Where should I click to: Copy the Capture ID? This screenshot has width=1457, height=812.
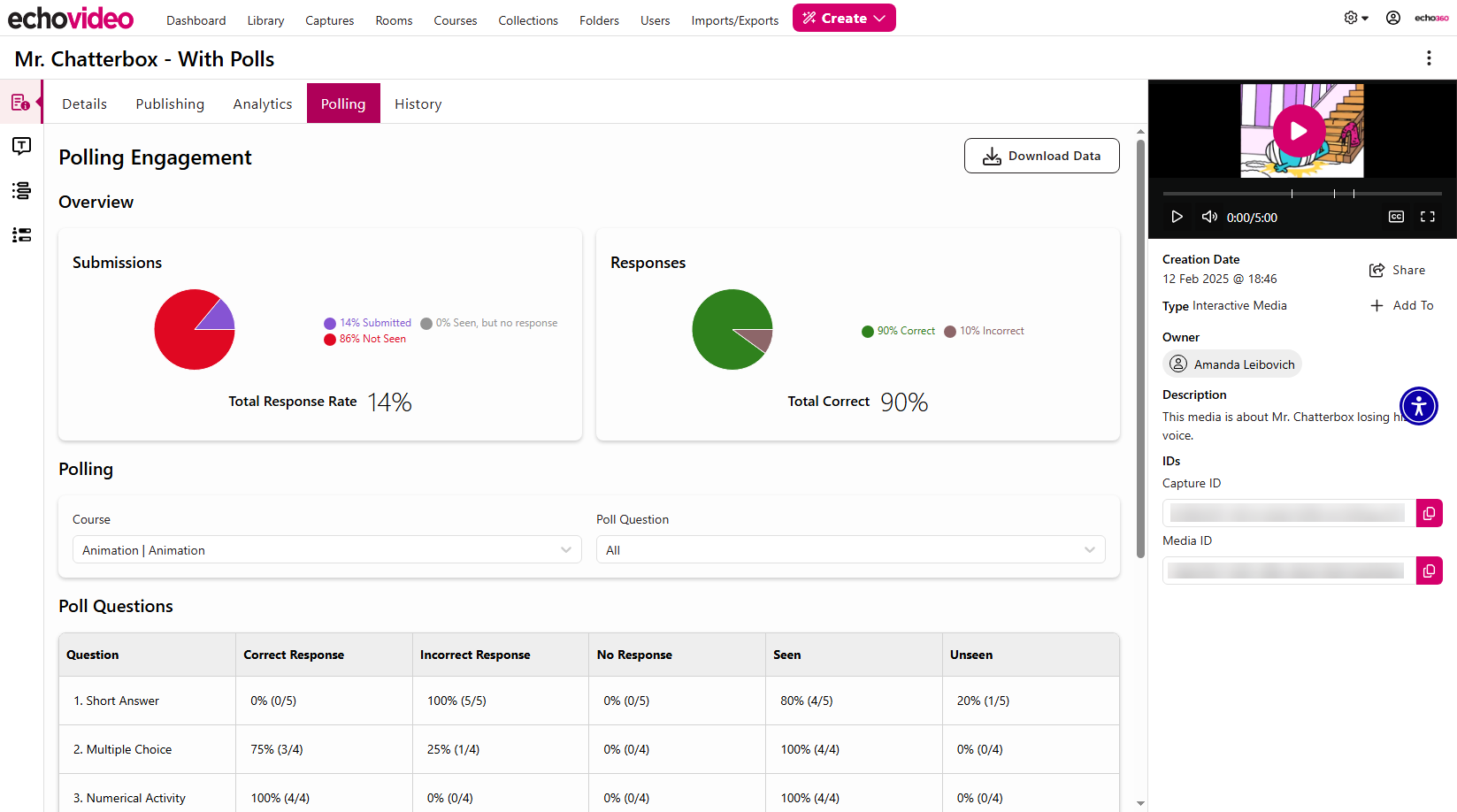pos(1429,513)
